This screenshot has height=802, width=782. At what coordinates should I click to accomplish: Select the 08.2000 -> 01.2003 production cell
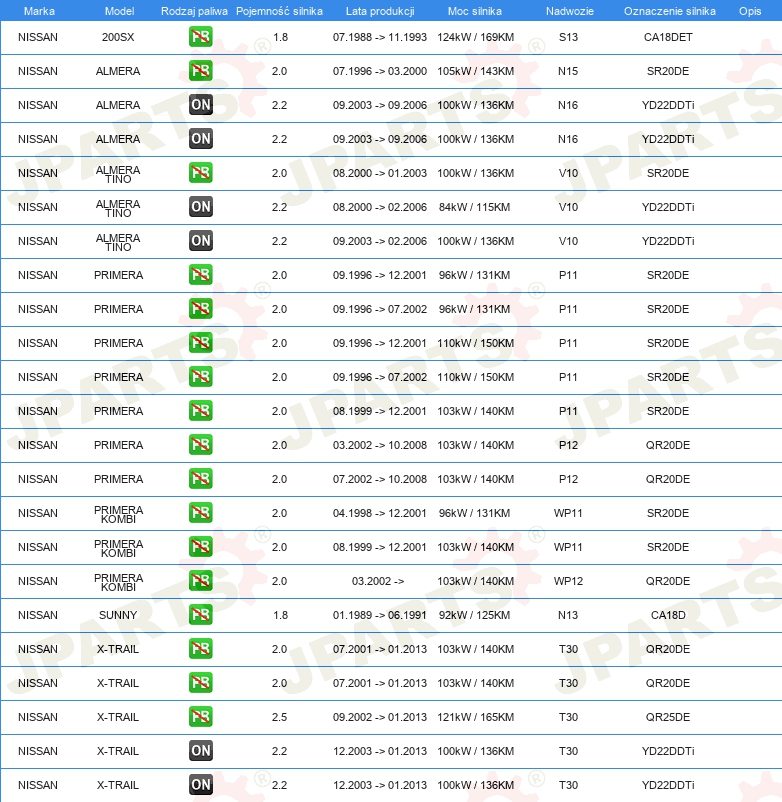[x=379, y=173]
